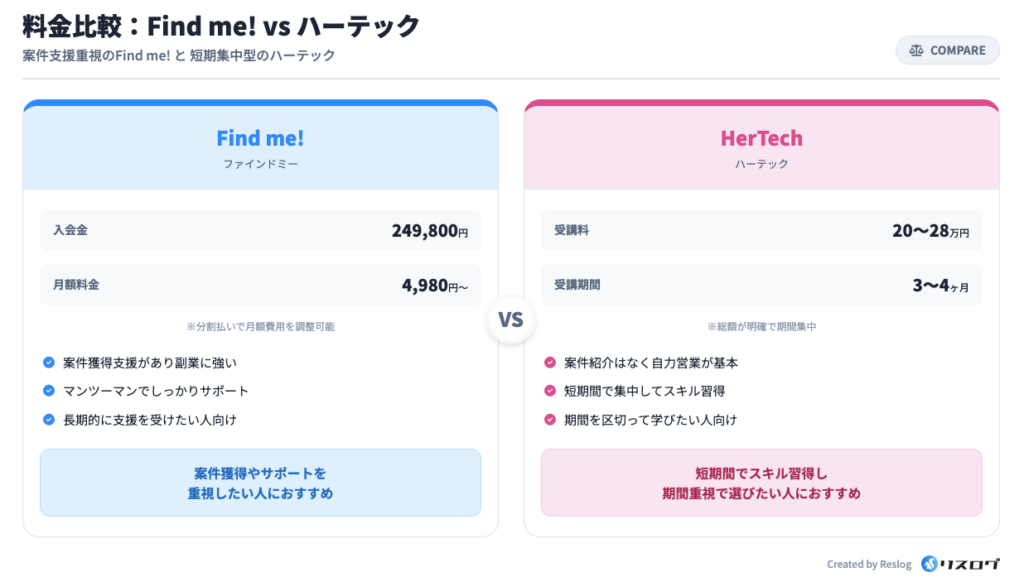Click pink 短期間でスキル習得し recommendation box
Viewport: 1024px width, 577px height.
coord(761,482)
